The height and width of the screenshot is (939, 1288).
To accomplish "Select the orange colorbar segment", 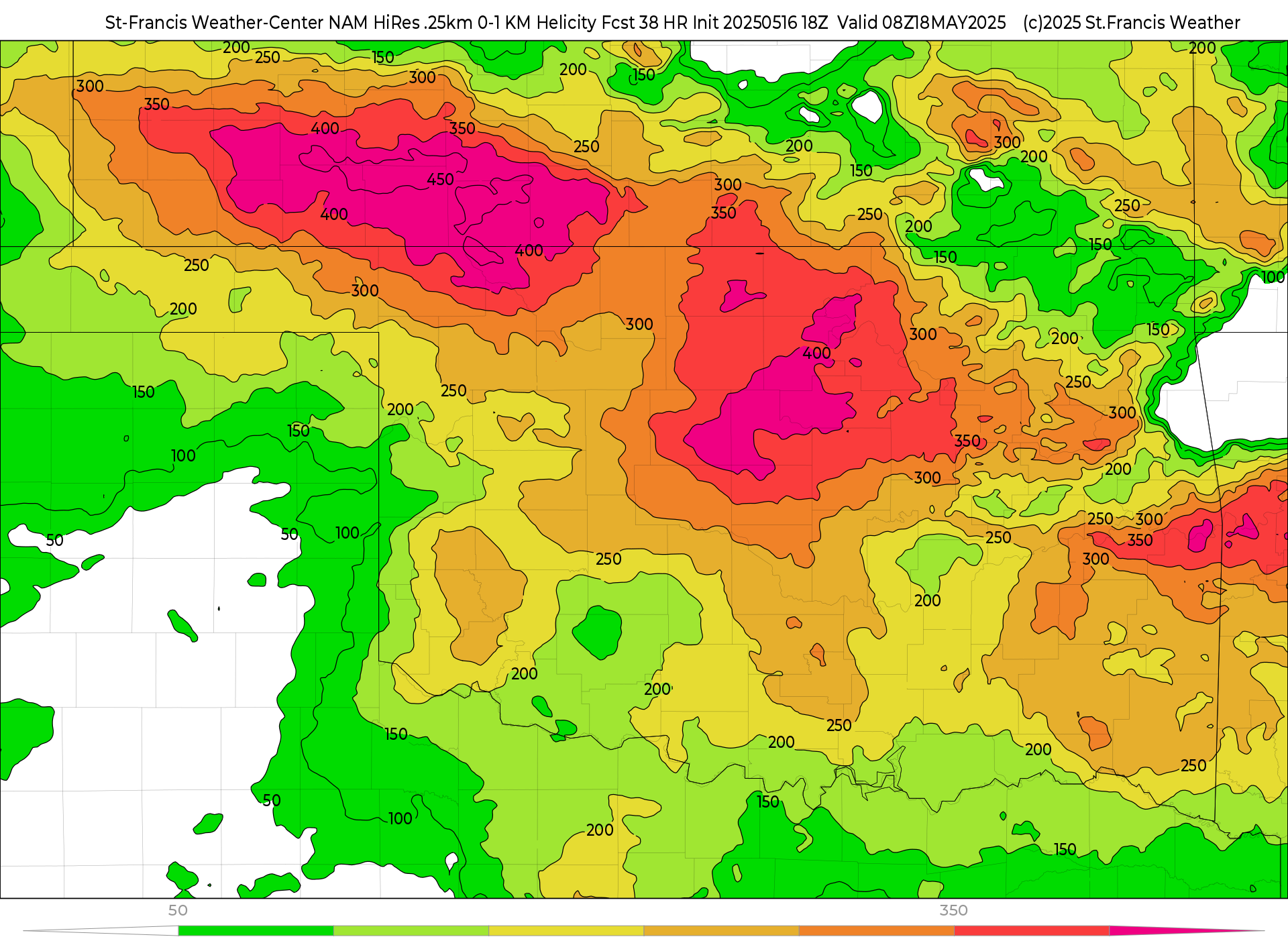I will pos(876,930).
